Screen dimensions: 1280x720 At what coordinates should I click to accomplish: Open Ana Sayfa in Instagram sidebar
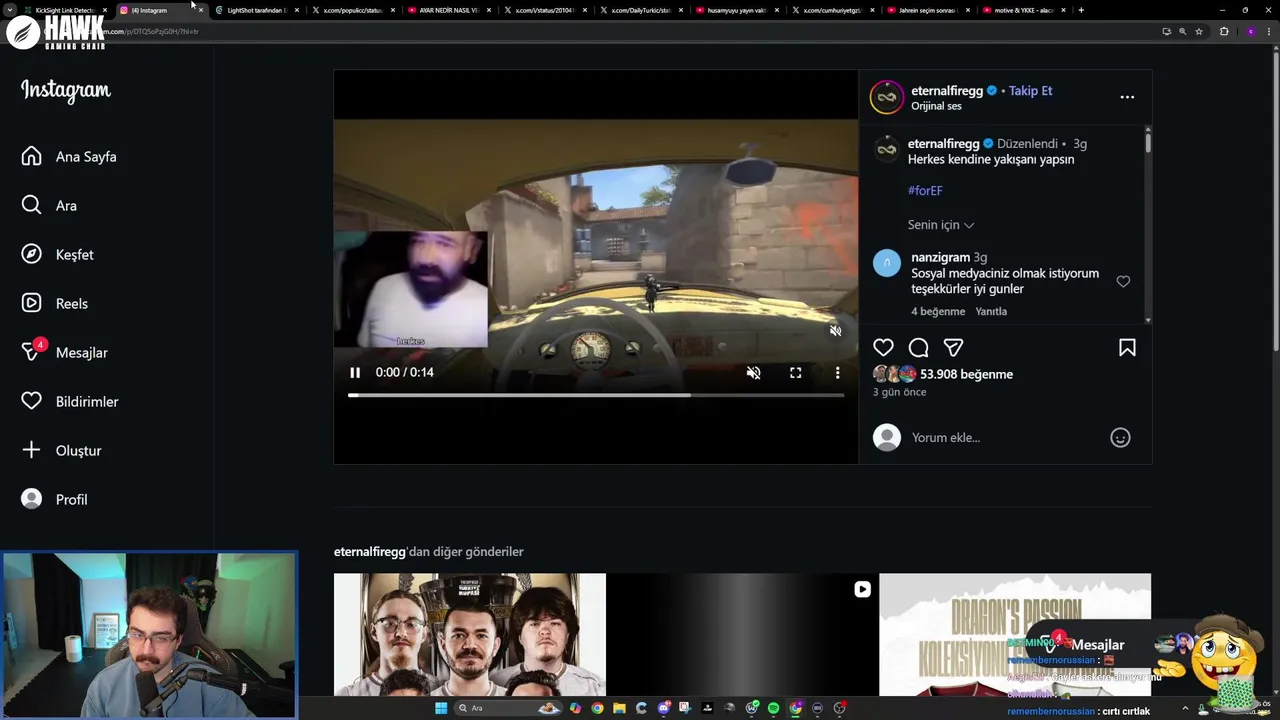coord(69,157)
